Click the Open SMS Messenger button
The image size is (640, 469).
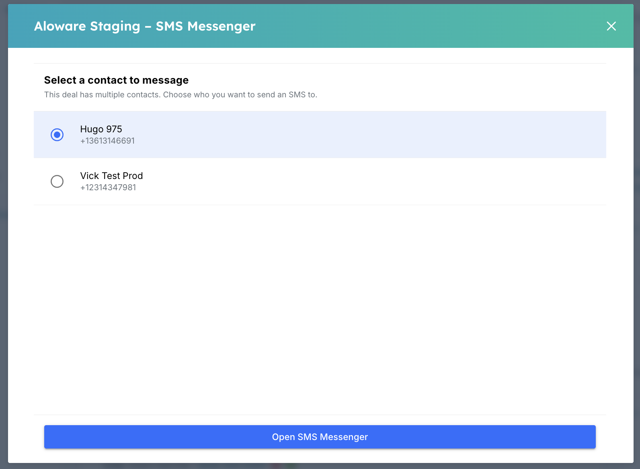[x=320, y=437]
